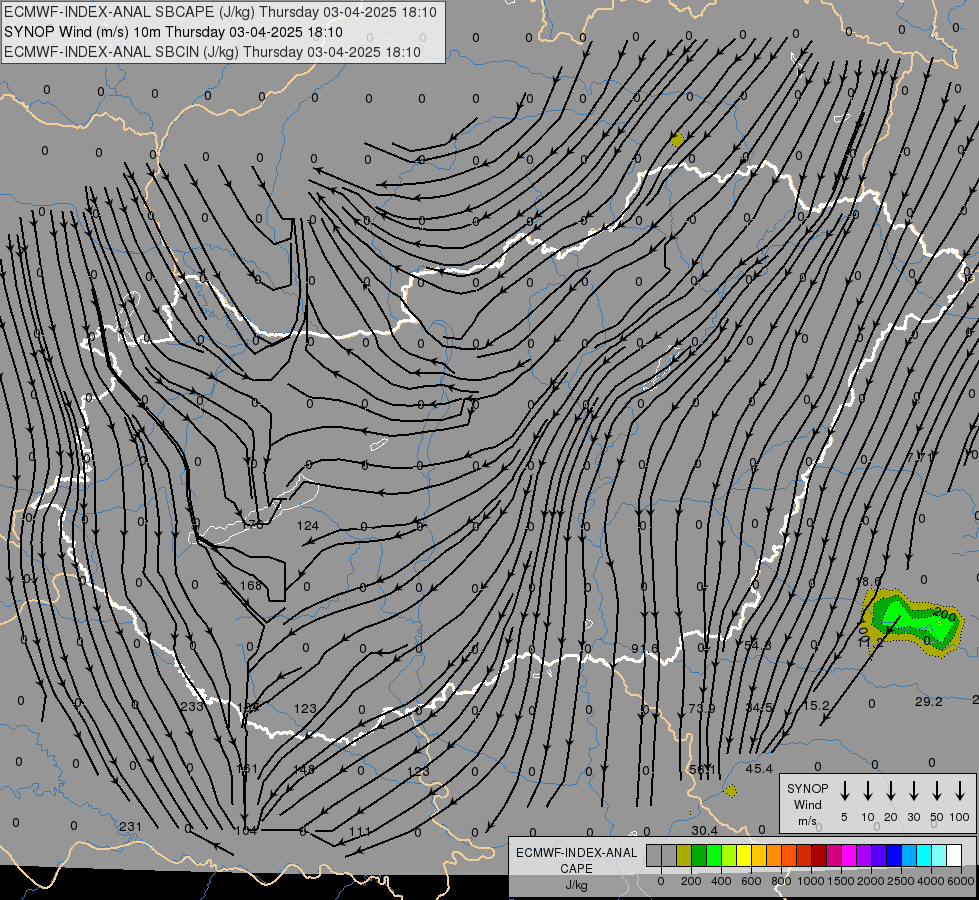Viewport: 979px width, 900px height.
Task: Click map value 45.4
Action: click(x=759, y=769)
